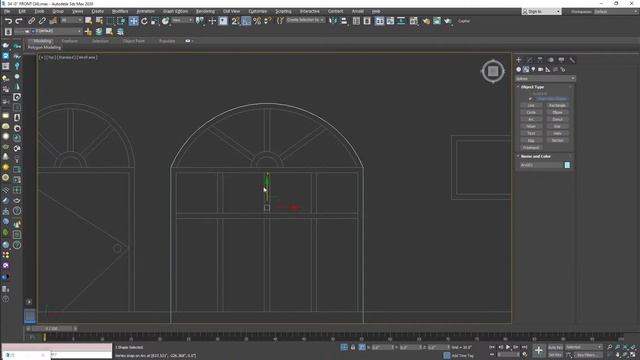Open the selection filter All dropdown
The image size is (640, 360).
coord(71,20)
